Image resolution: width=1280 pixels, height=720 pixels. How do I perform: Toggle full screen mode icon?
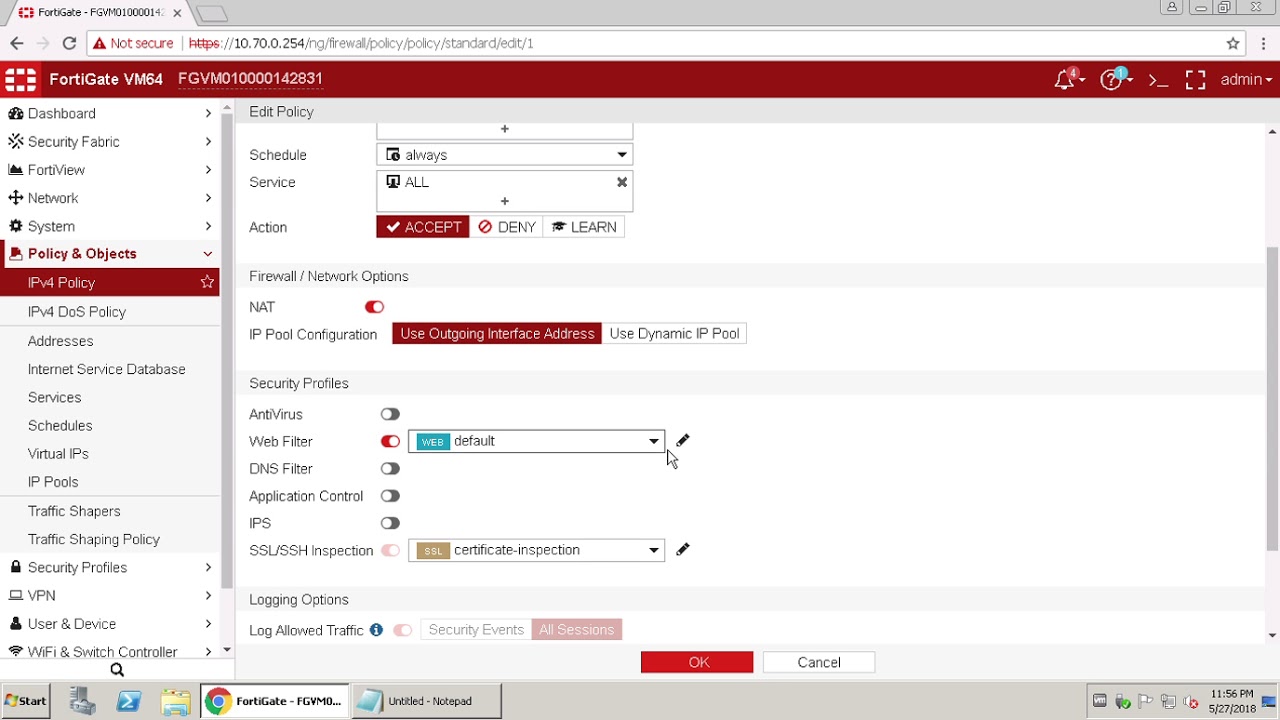[1195, 80]
